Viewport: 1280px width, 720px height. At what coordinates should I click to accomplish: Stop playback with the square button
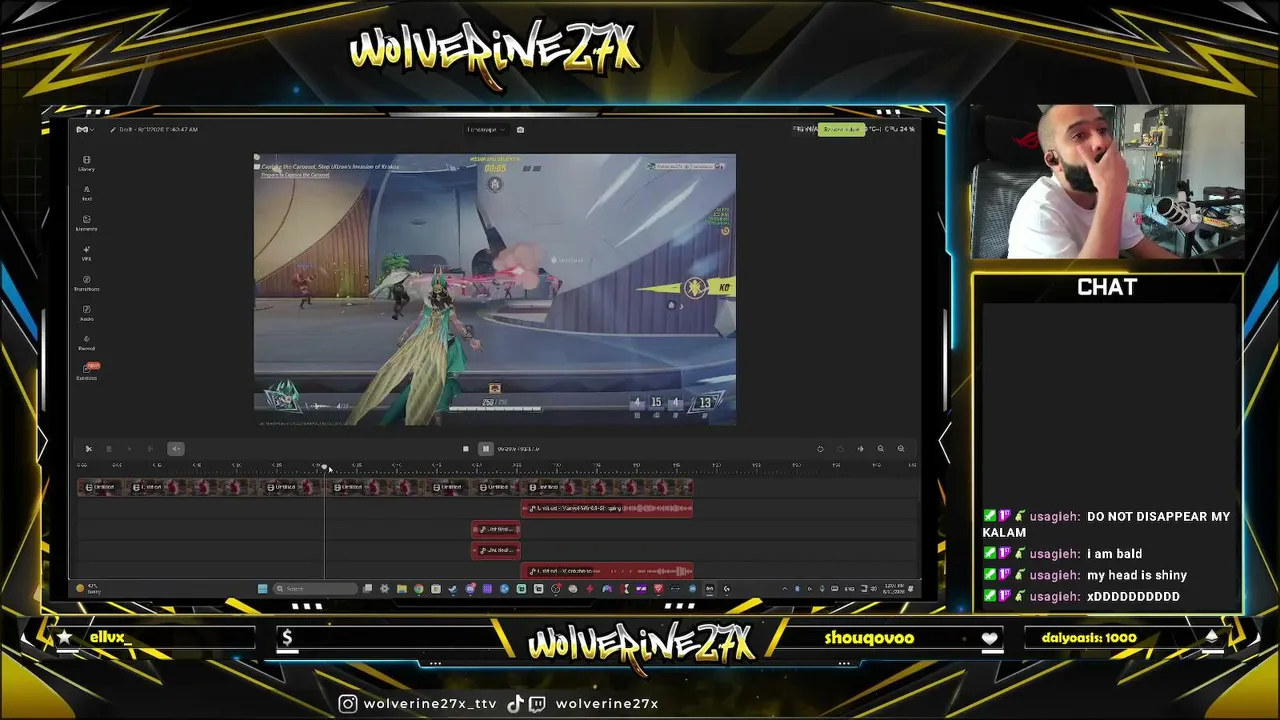[465, 449]
